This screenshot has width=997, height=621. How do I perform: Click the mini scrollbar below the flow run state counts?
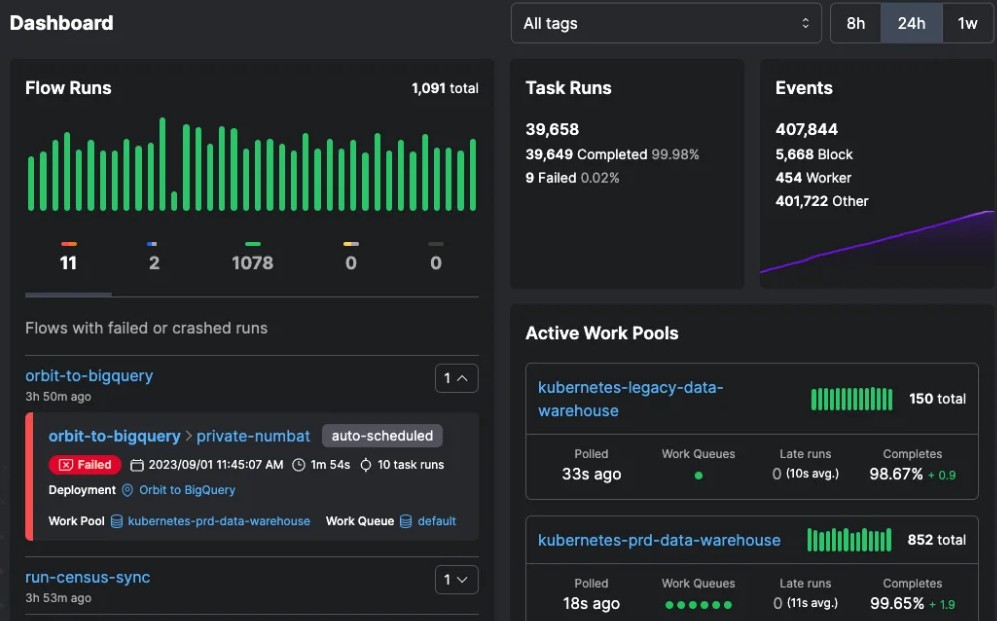point(68,294)
